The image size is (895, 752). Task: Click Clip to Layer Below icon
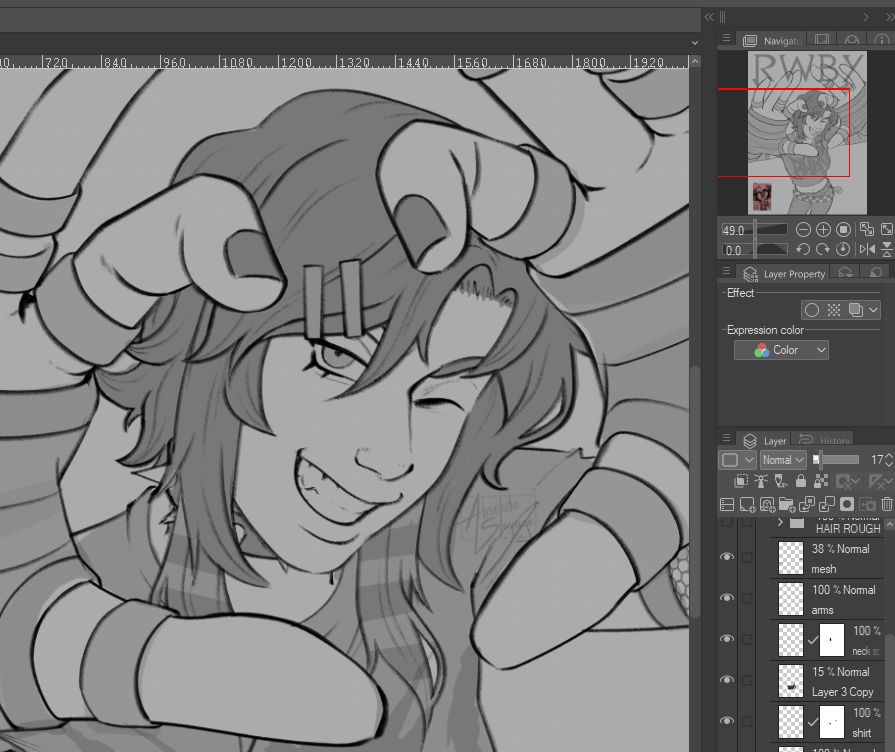pos(741,481)
